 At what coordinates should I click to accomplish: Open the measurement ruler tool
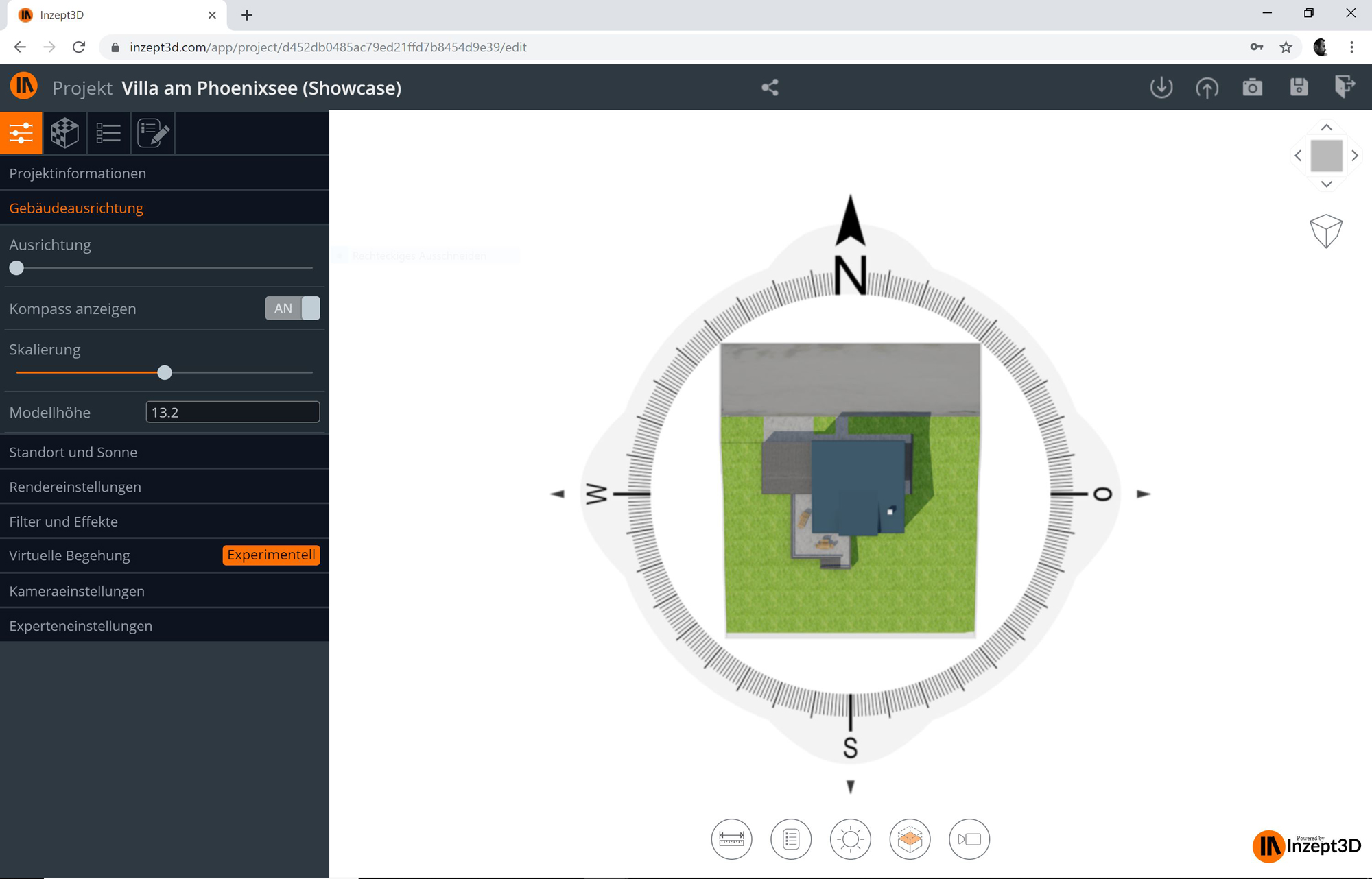731,839
